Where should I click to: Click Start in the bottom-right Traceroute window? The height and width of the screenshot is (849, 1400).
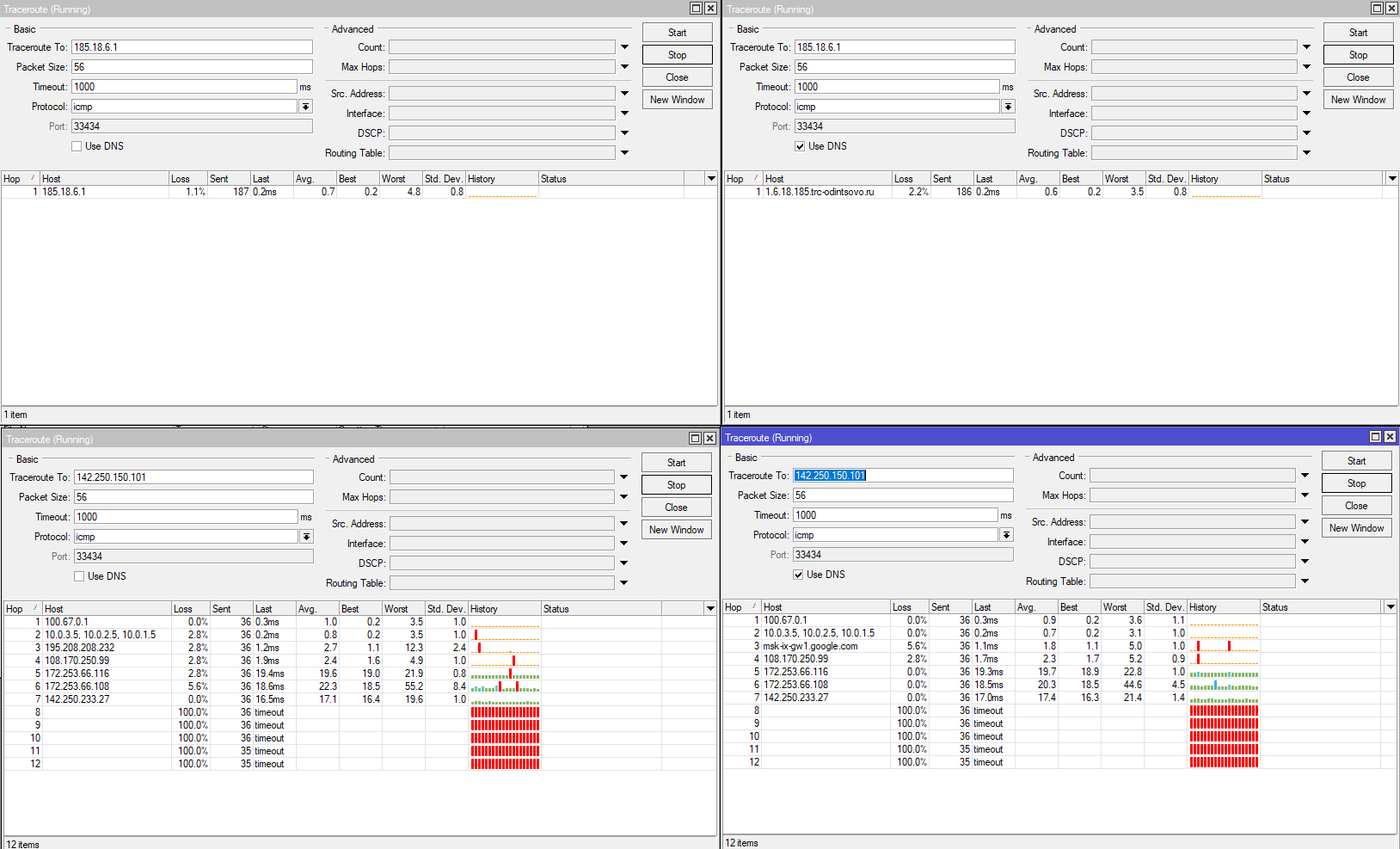(1357, 461)
